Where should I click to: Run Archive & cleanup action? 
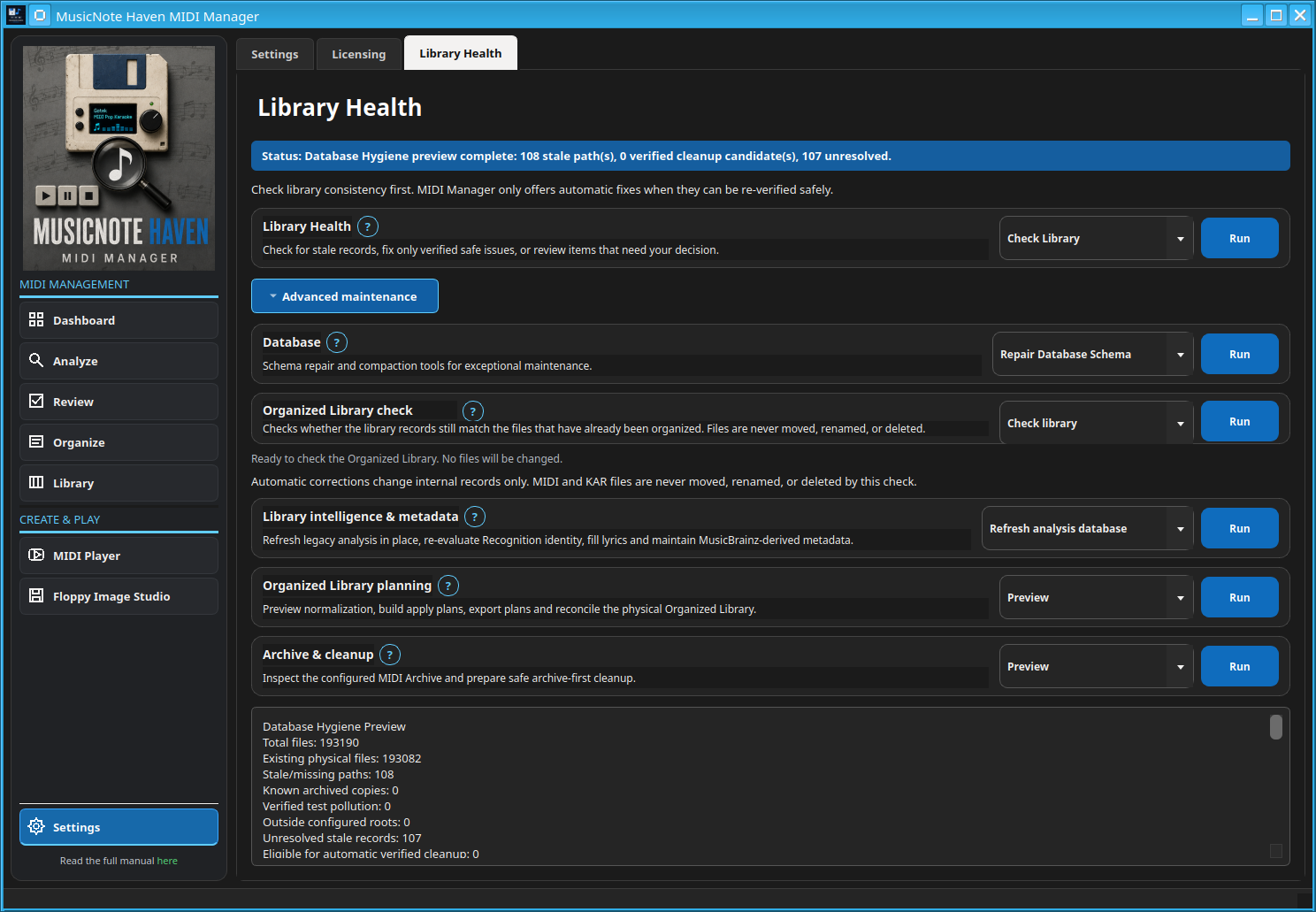pos(1240,666)
